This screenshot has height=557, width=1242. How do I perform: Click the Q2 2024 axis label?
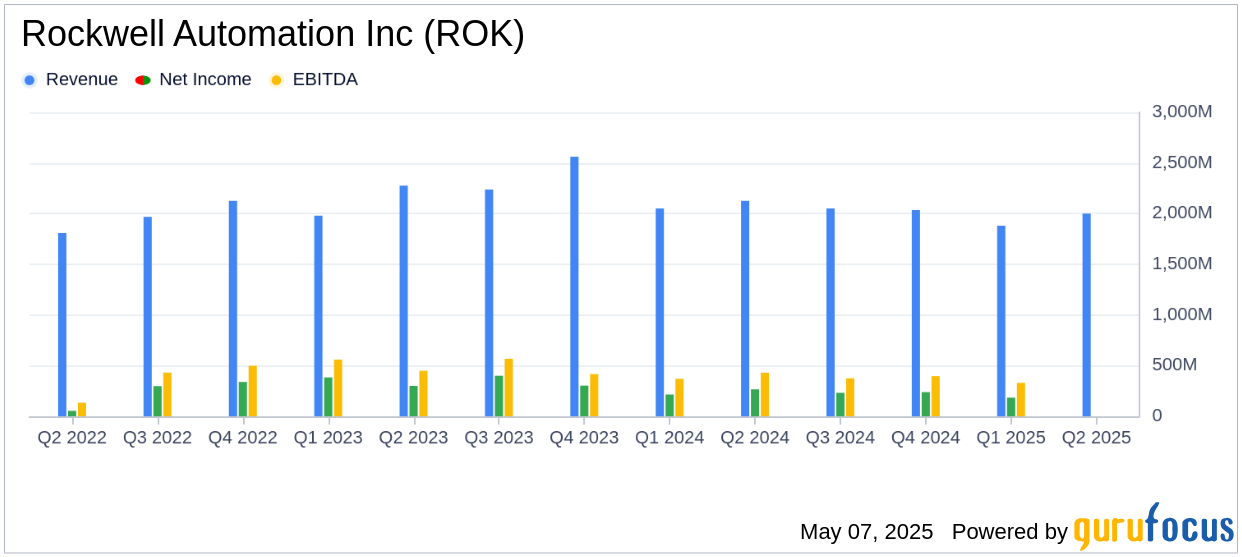tap(755, 438)
